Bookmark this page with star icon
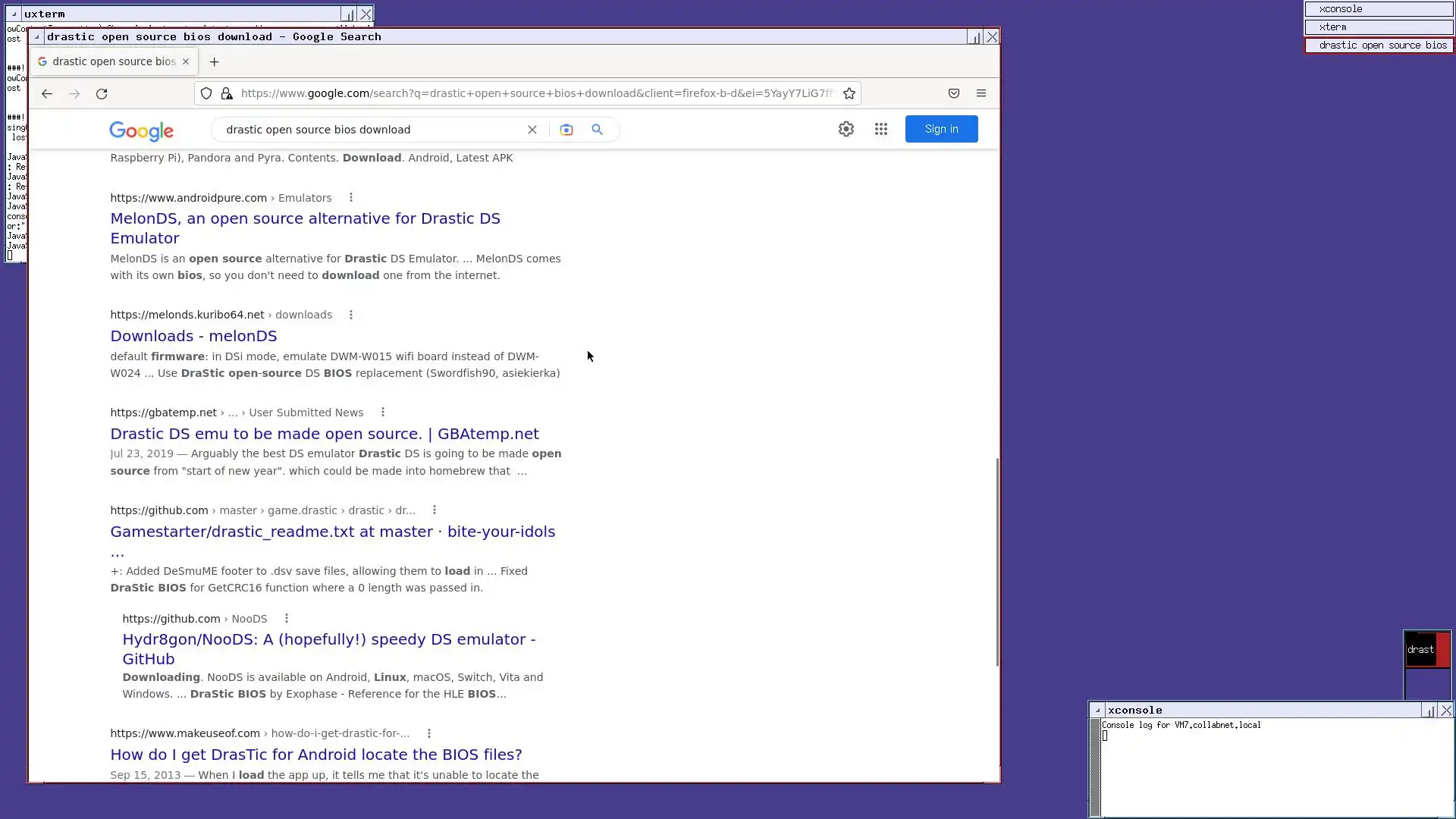Viewport: 1456px width, 819px height. [849, 93]
